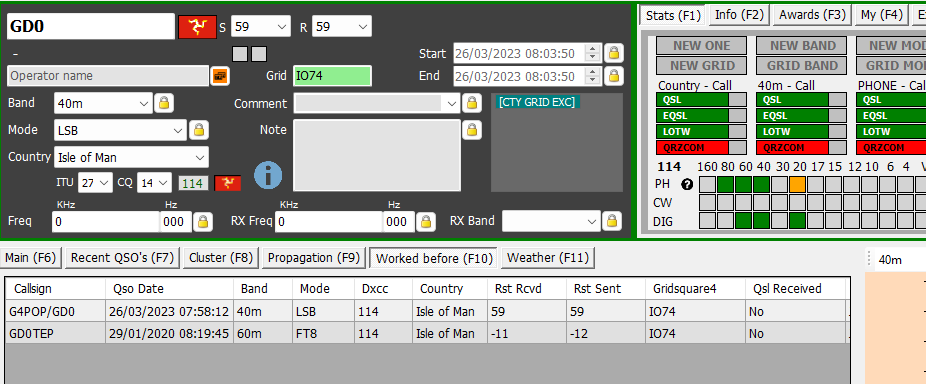The image size is (926, 384).
Task: Click the [CTY GRID EXC] label
Action: click(x=536, y=102)
